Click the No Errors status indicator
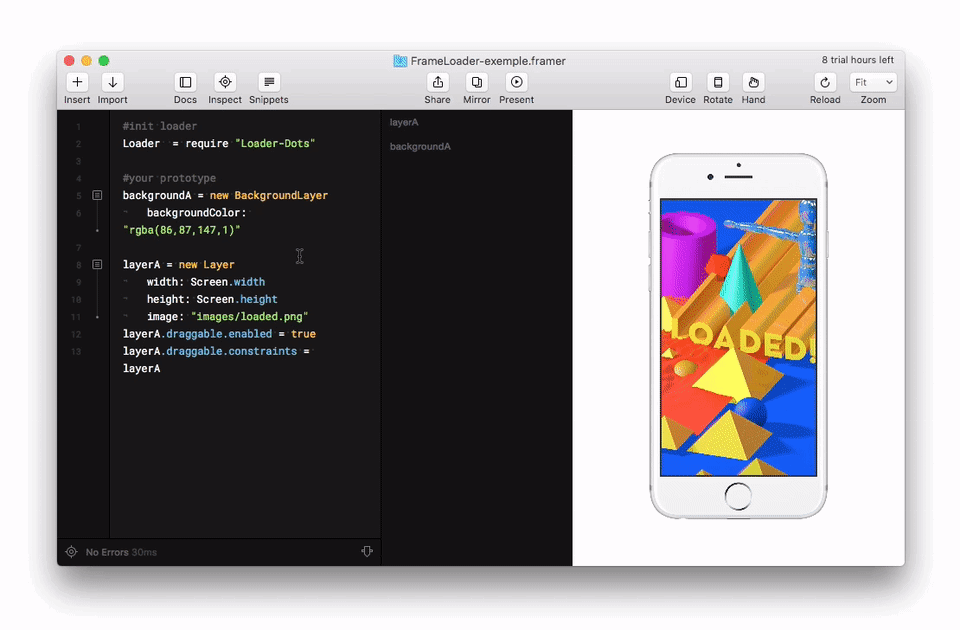The width and height of the screenshot is (960, 630). (108, 551)
